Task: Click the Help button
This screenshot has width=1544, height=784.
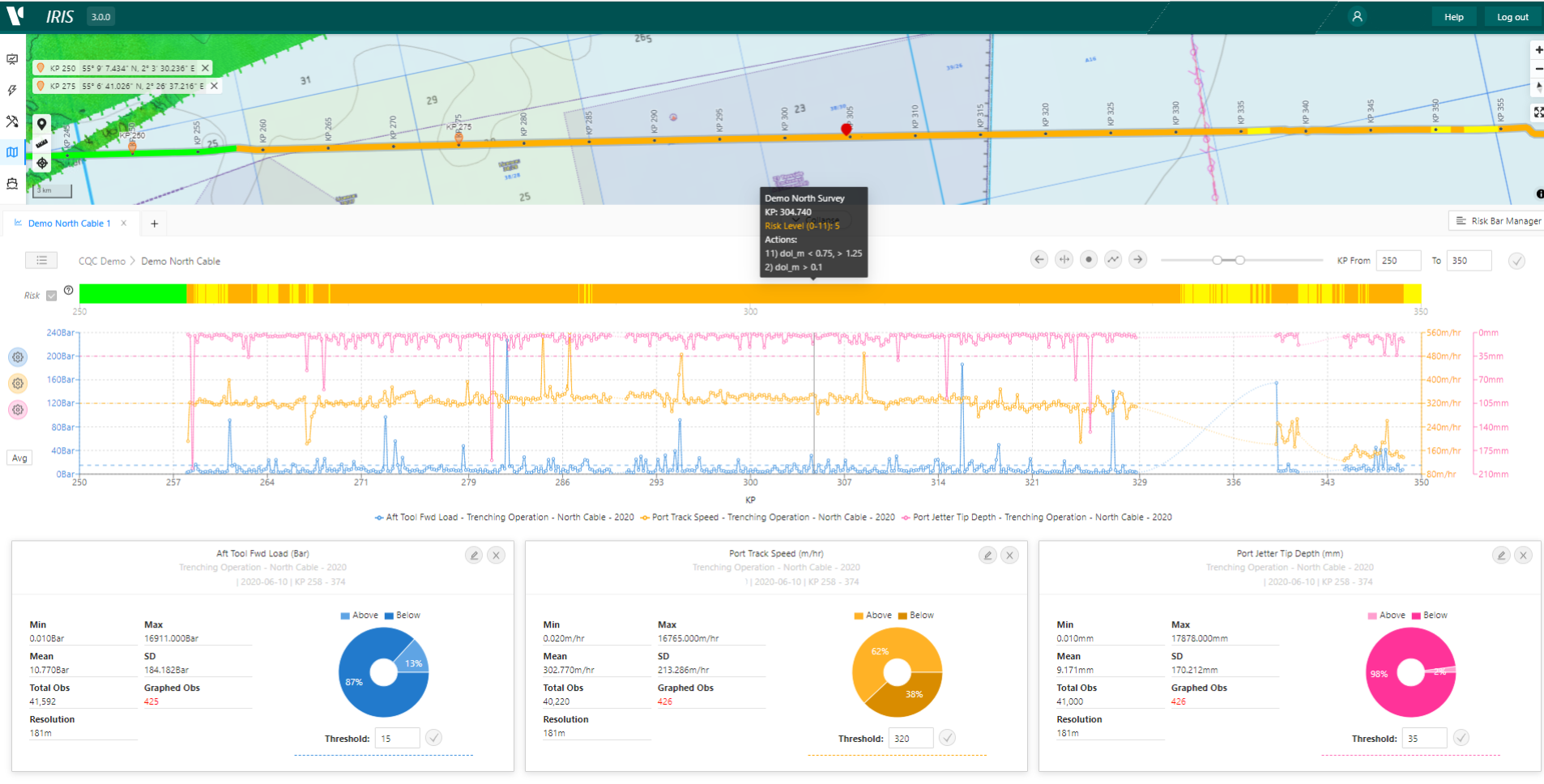Action: pyautogui.click(x=1454, y=17)
